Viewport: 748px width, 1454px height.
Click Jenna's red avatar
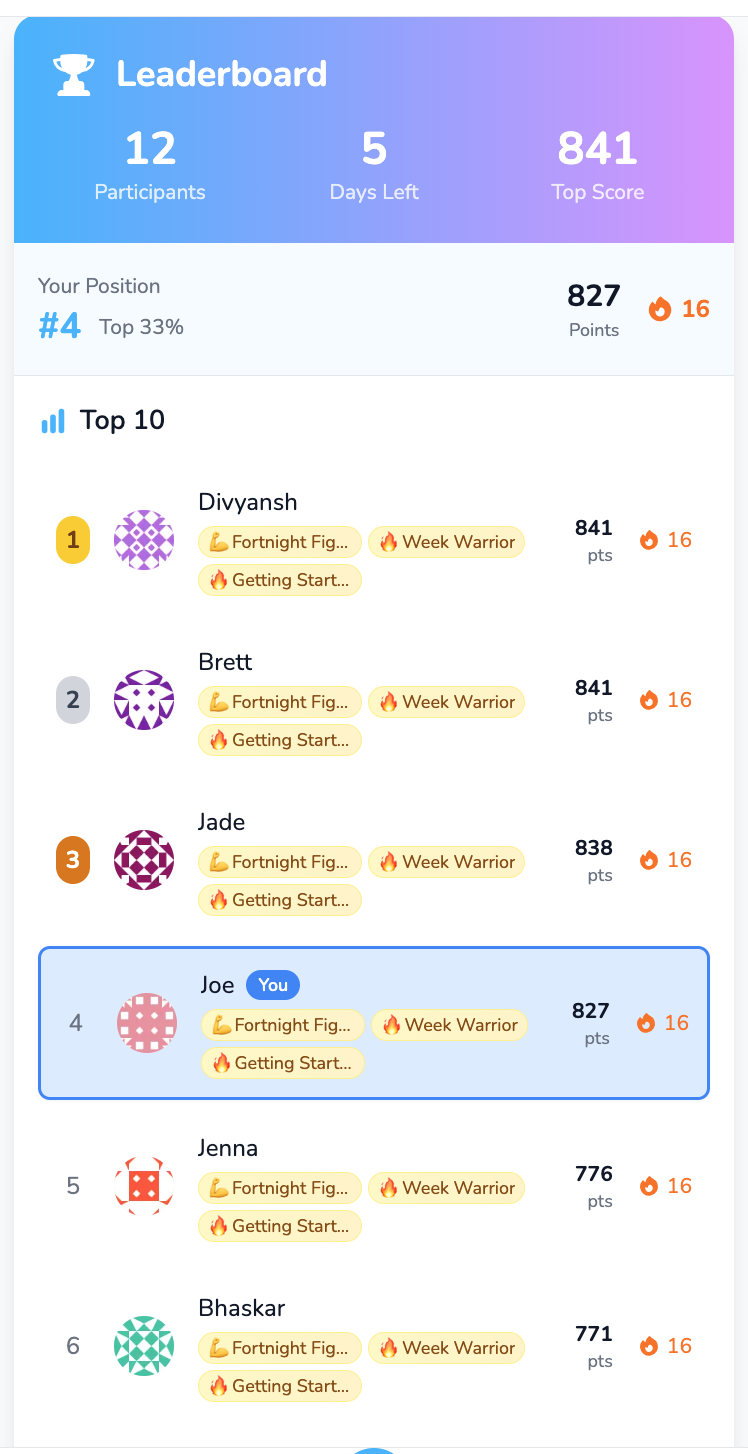(x=144, y=1186)
